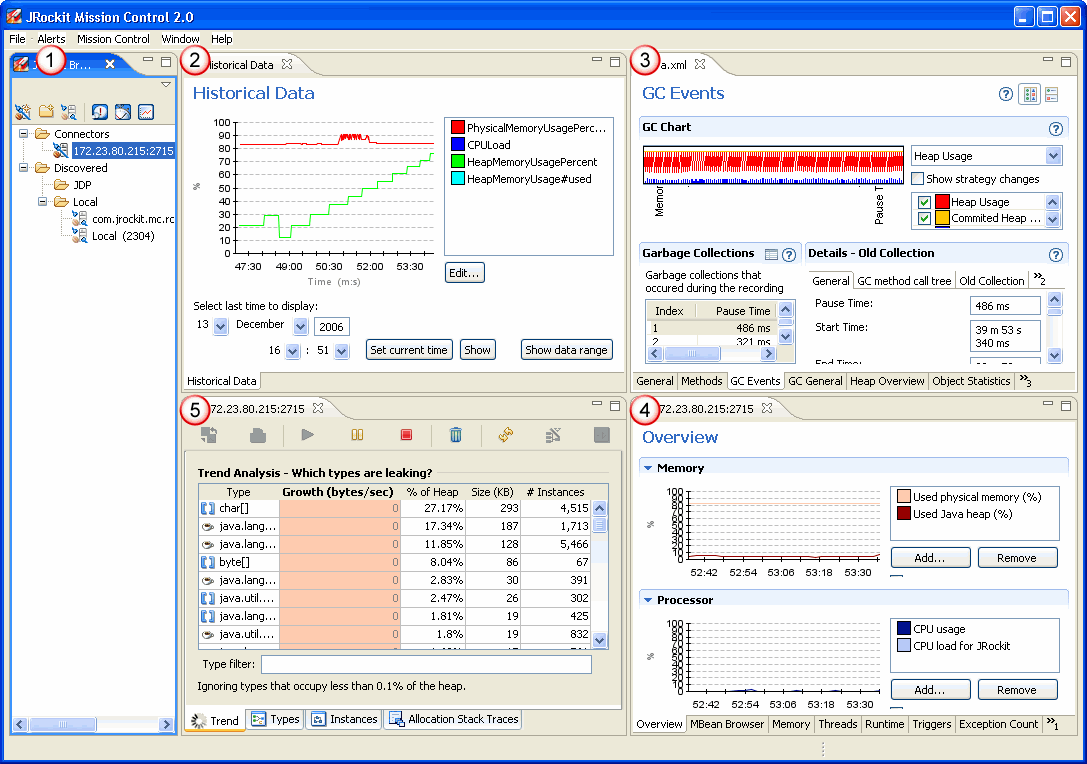1087x764 pixels.
Task: Open help for Garbage Collections section
Action: [x=788, y=254]
